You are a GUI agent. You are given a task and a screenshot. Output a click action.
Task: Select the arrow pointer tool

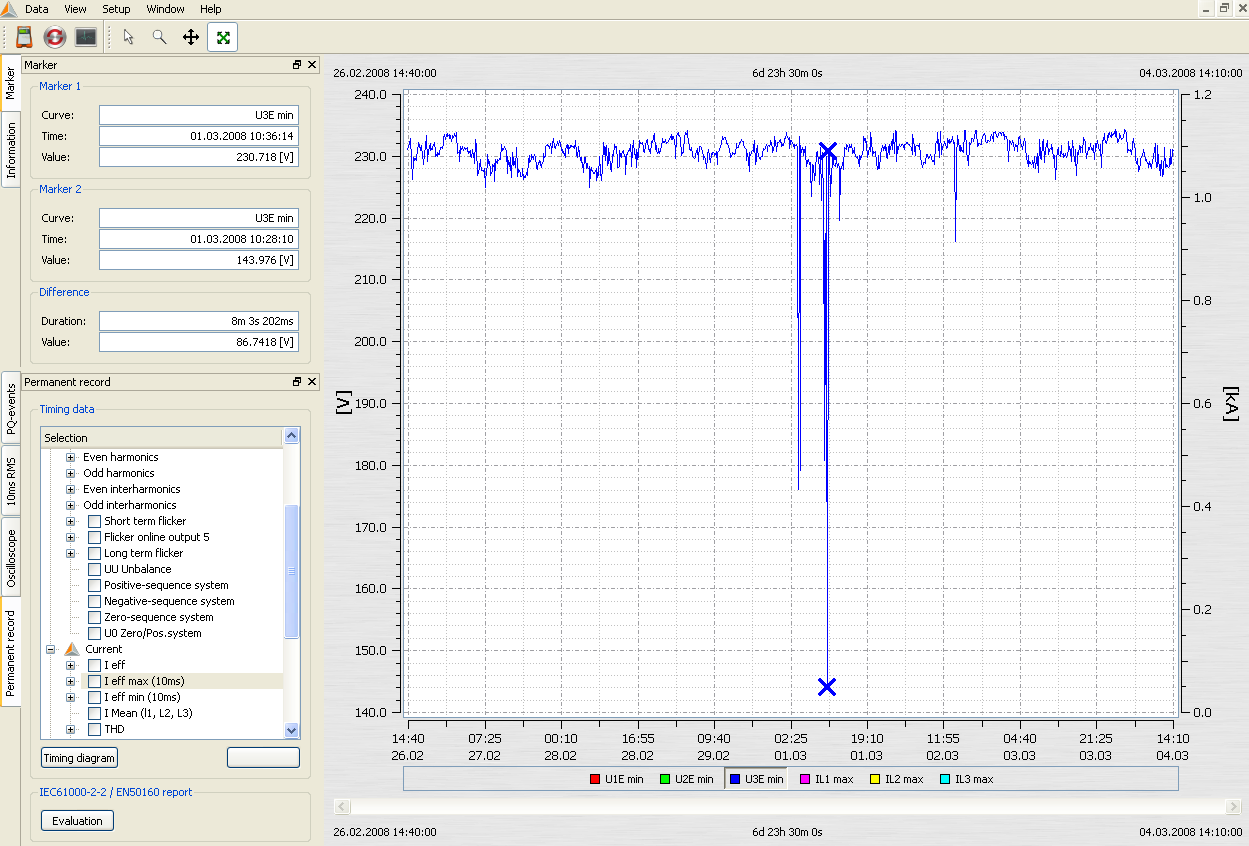[x=128, y=37]
